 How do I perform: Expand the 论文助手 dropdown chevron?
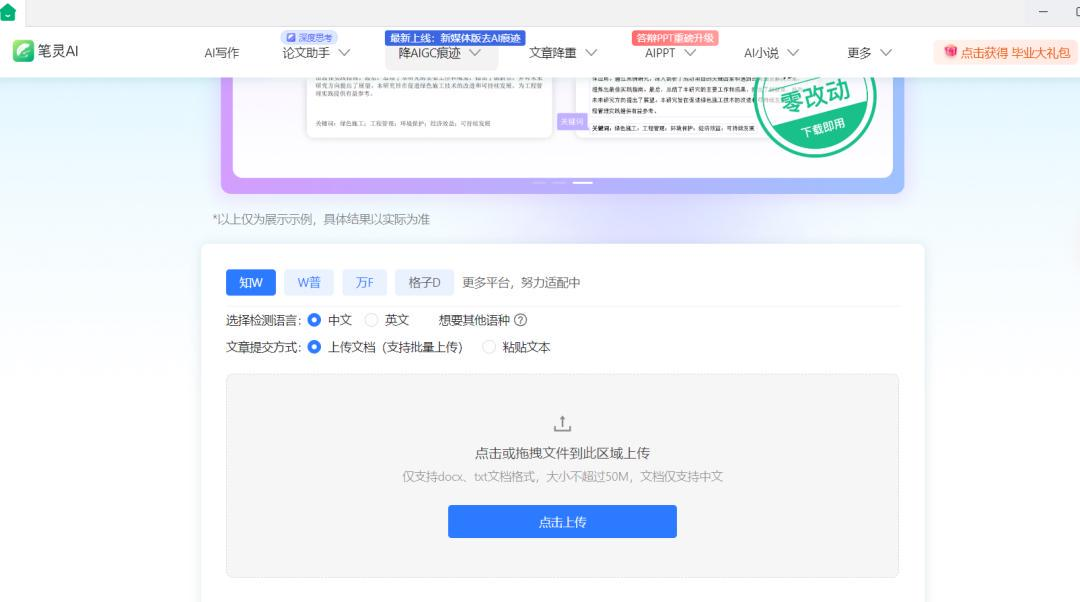[344, 53]
